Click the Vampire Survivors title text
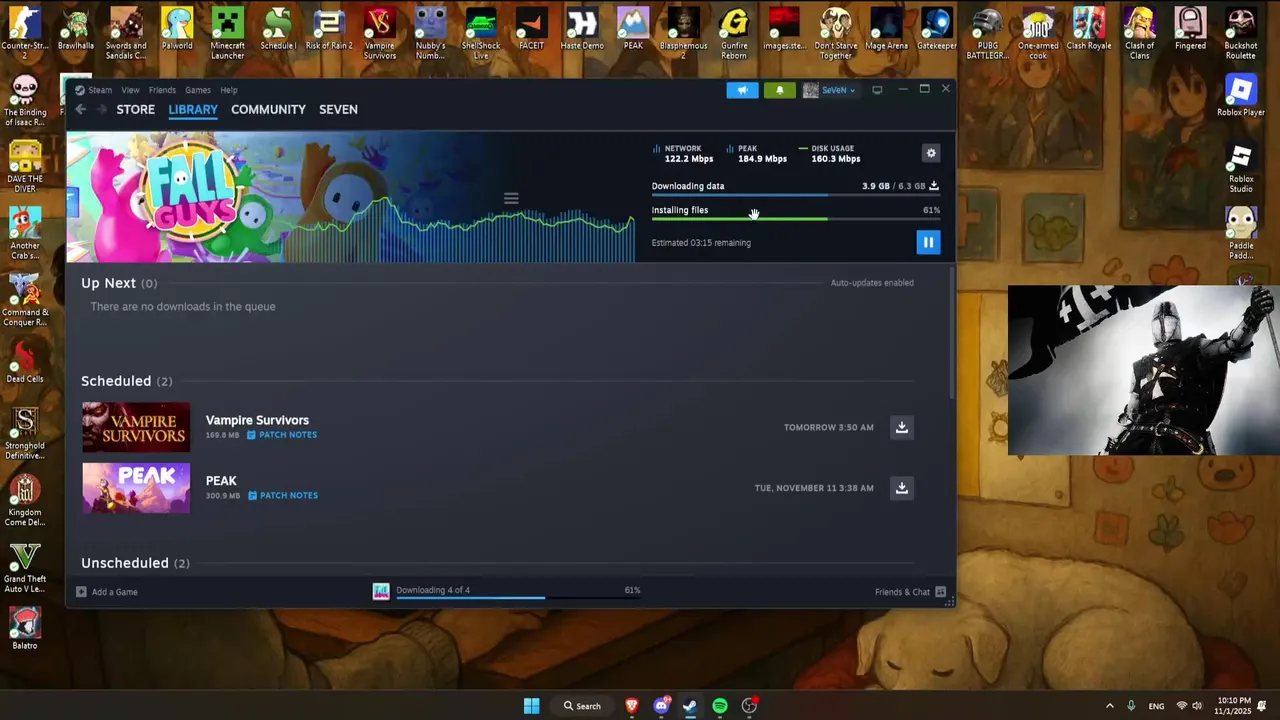The height and width of the screenshot is (720, 1280). pos(257,420)
